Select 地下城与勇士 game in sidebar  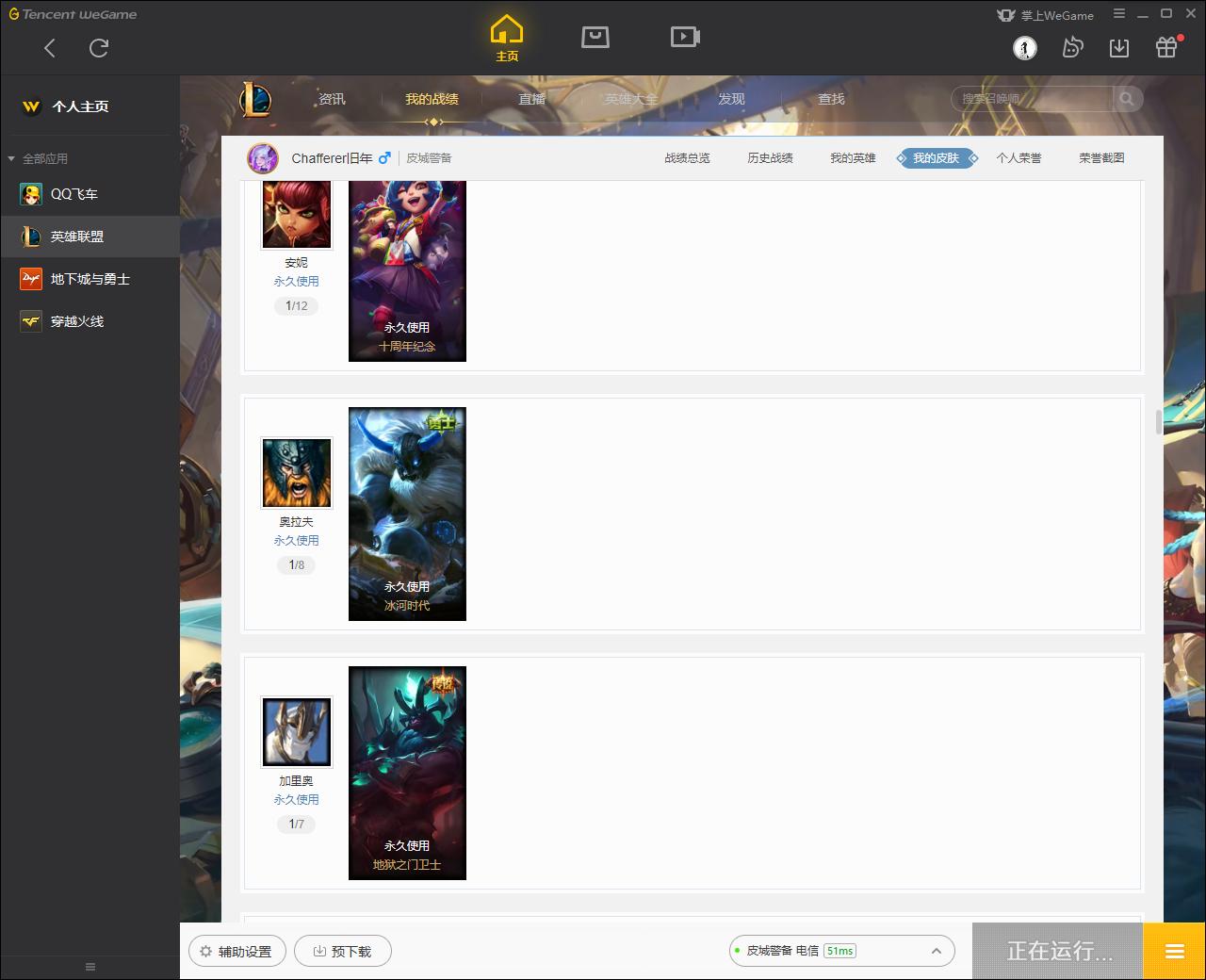(90, 279)
